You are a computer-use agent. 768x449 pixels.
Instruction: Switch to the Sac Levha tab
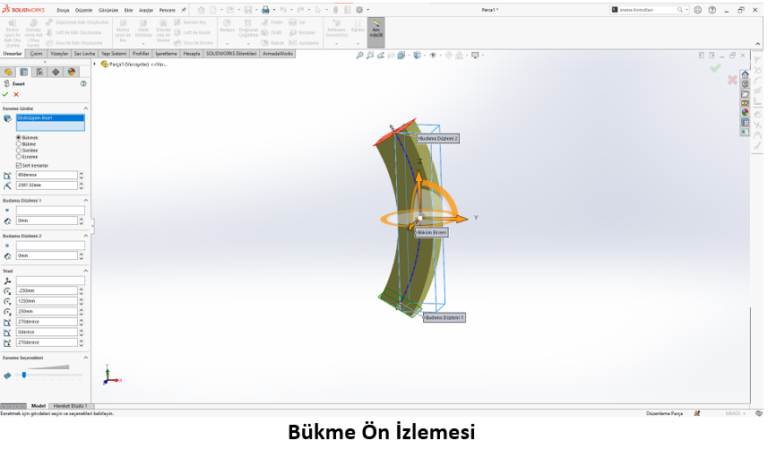click(84, 54)
